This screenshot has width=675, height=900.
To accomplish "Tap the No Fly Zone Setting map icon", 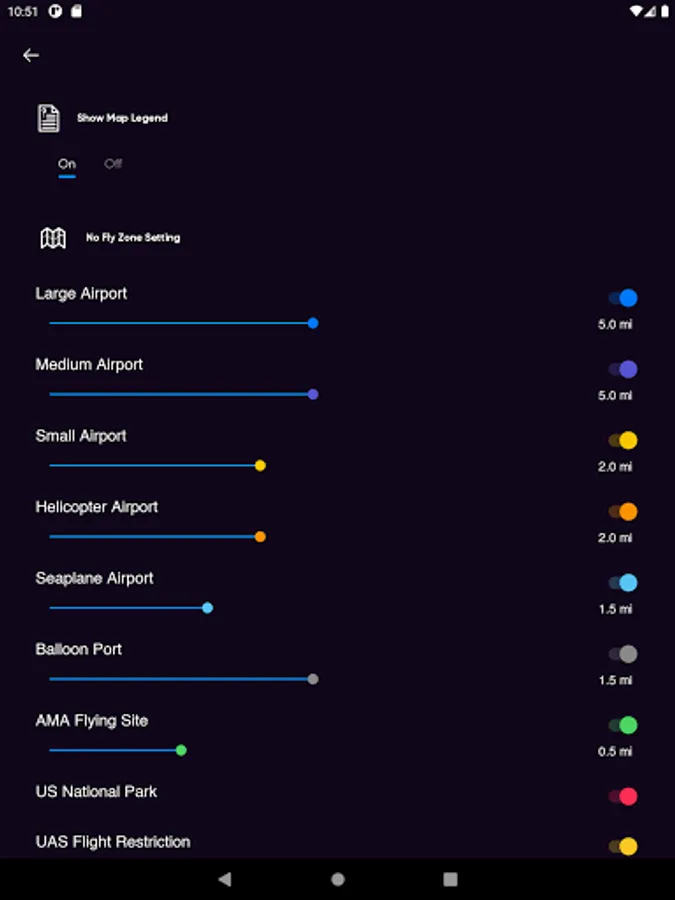I will coord(53,238).
